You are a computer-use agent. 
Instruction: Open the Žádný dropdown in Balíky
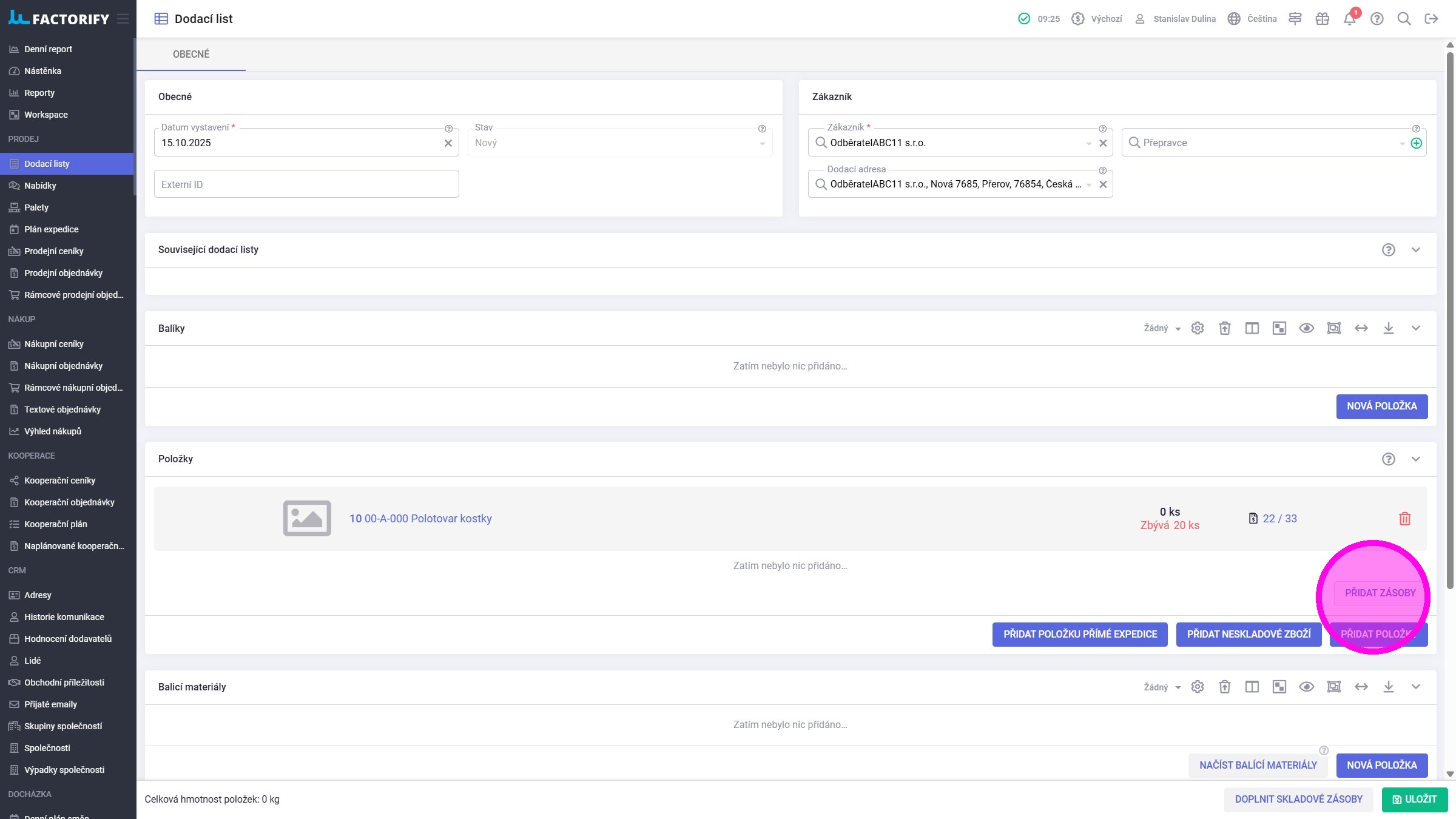pyautogui.click(x=1162, y=328)
